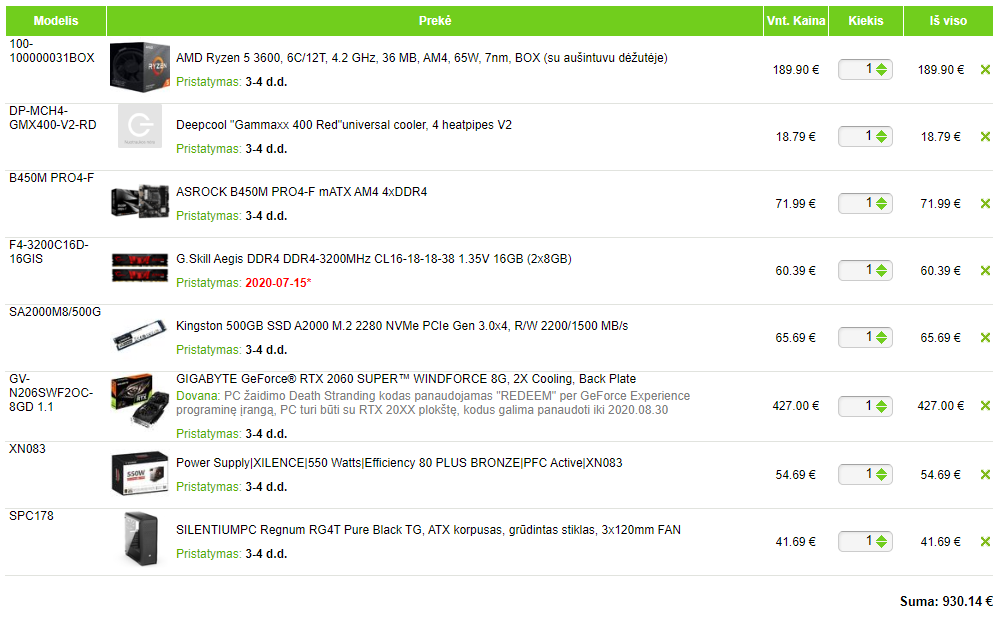
Task: Click the Iš viso column header
Action: pos(948,21)
